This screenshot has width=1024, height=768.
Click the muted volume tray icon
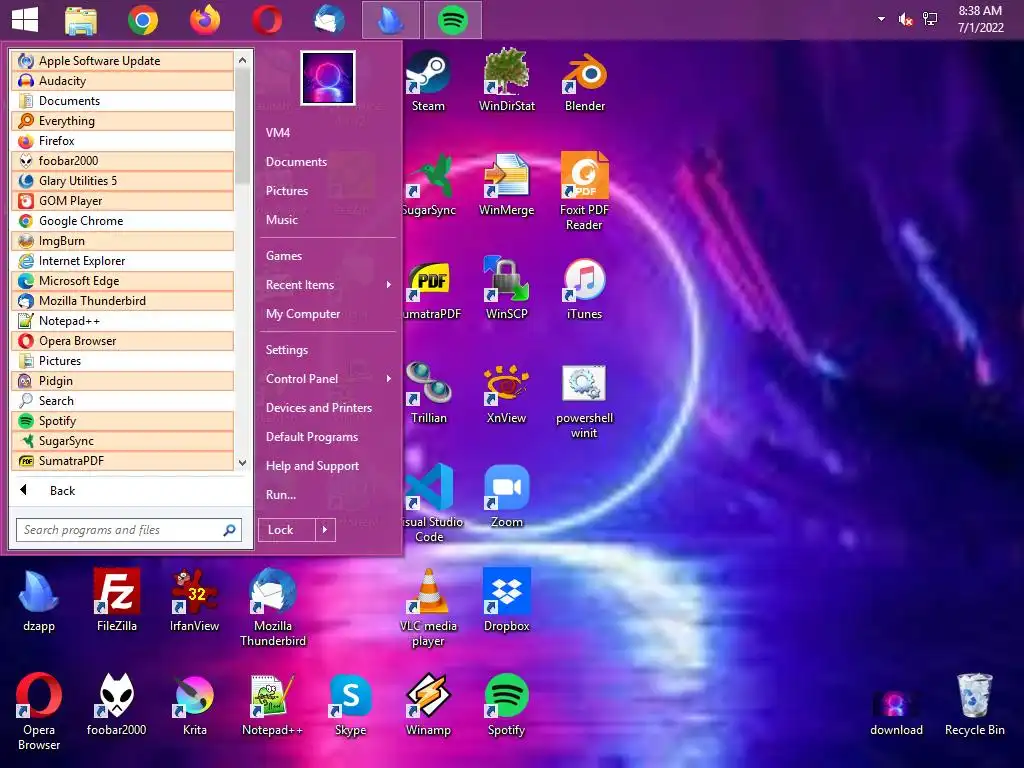[905, 20]
